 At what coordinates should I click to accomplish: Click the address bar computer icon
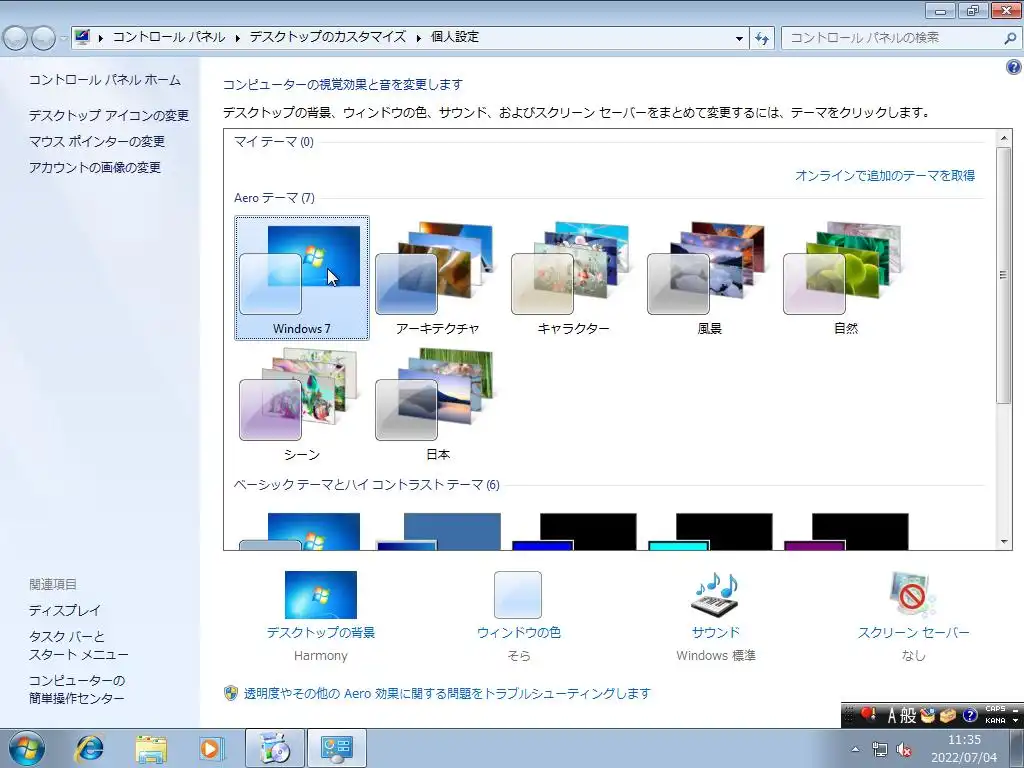click(x=82, y=37)
